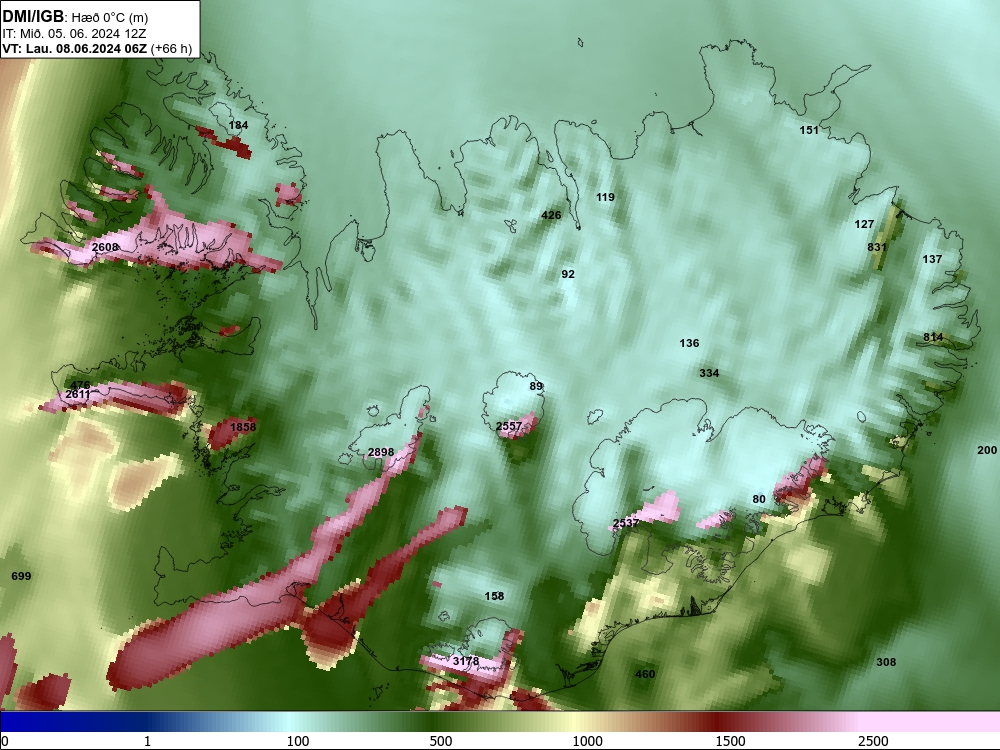Click the 2500 tick on the color scale
Viewport: 1000px width, 750px height.
[873, 741]
